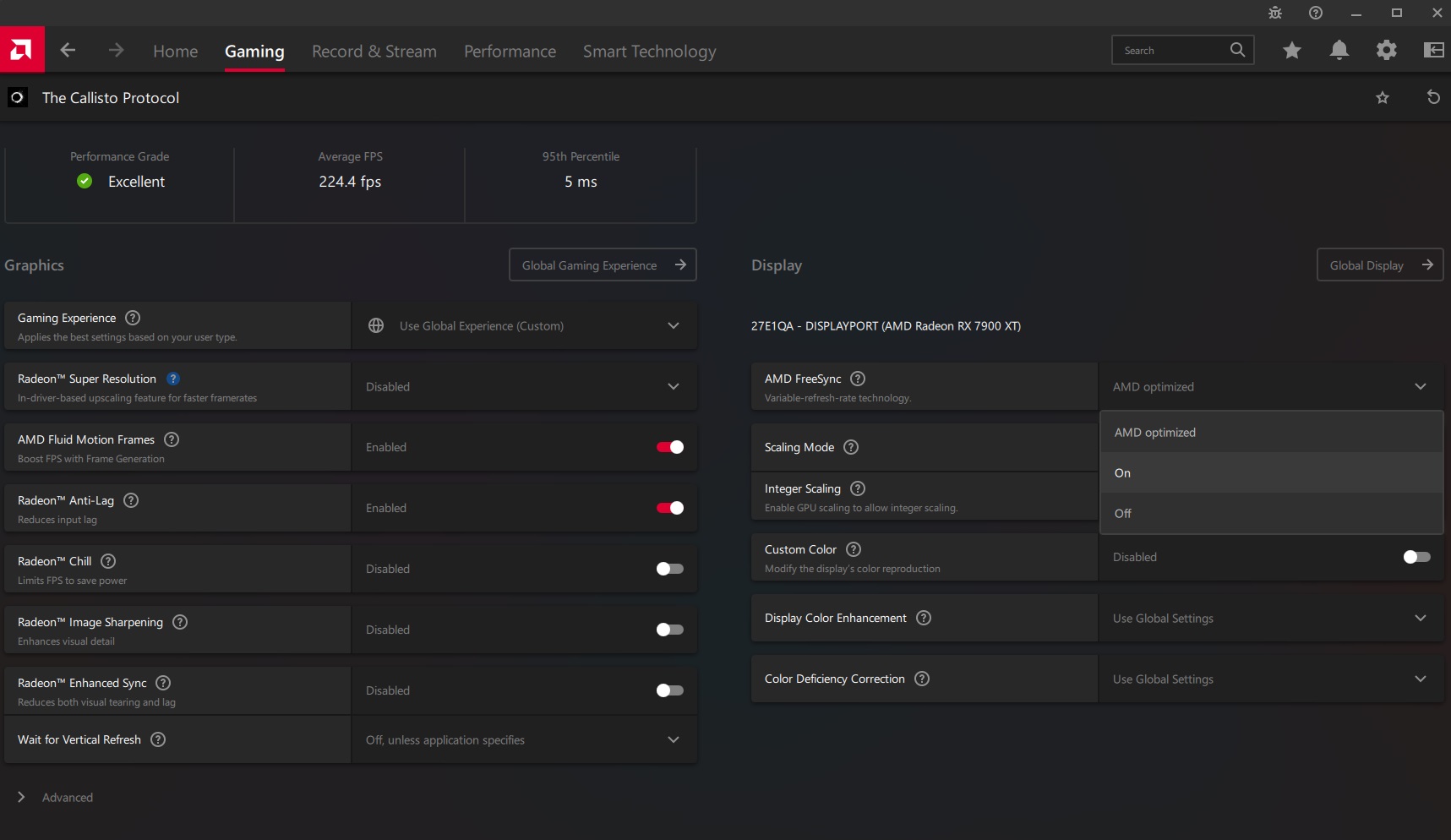Image resolution: width=1451 pixels, height=840 pixels.
Task: Show help for Gaming Experience
Action: (x=133, y=318)
